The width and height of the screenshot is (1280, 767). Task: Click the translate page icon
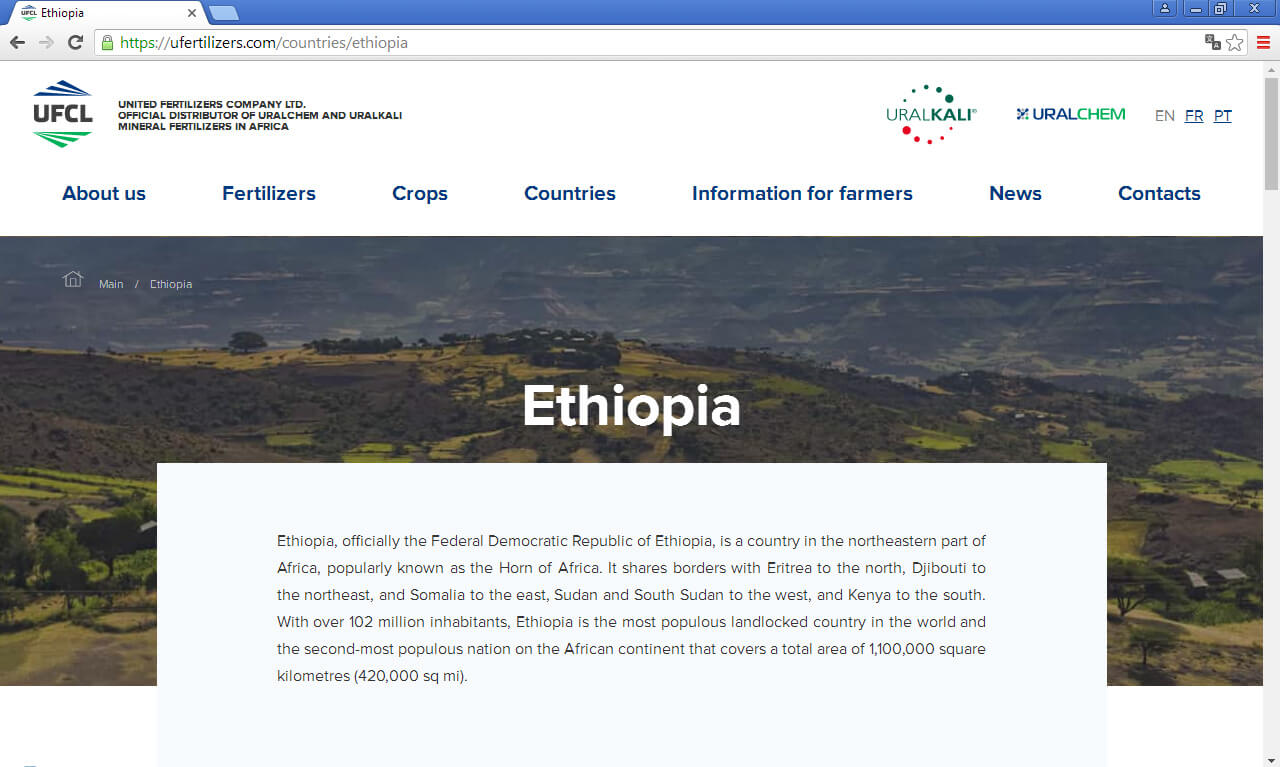[x=1213, y=42]
